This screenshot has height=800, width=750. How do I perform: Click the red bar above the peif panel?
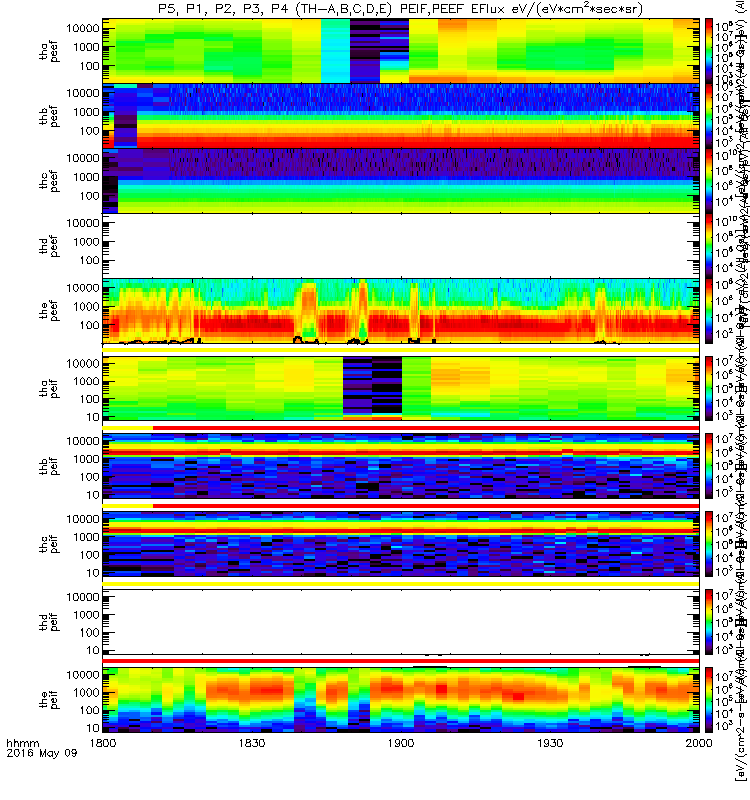click(401, 661)
